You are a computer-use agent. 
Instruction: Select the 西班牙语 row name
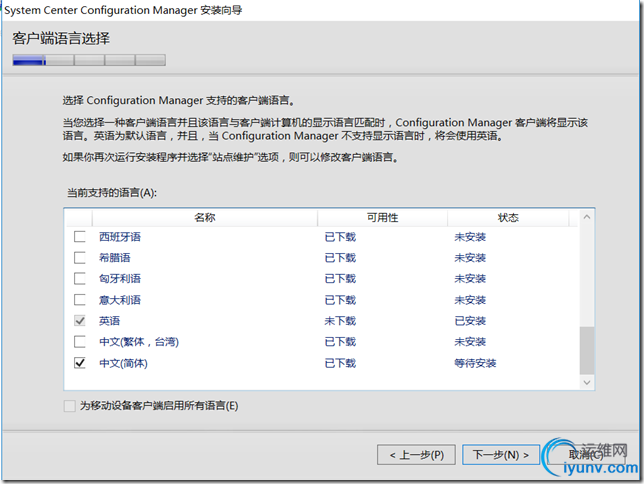[120, 237]
